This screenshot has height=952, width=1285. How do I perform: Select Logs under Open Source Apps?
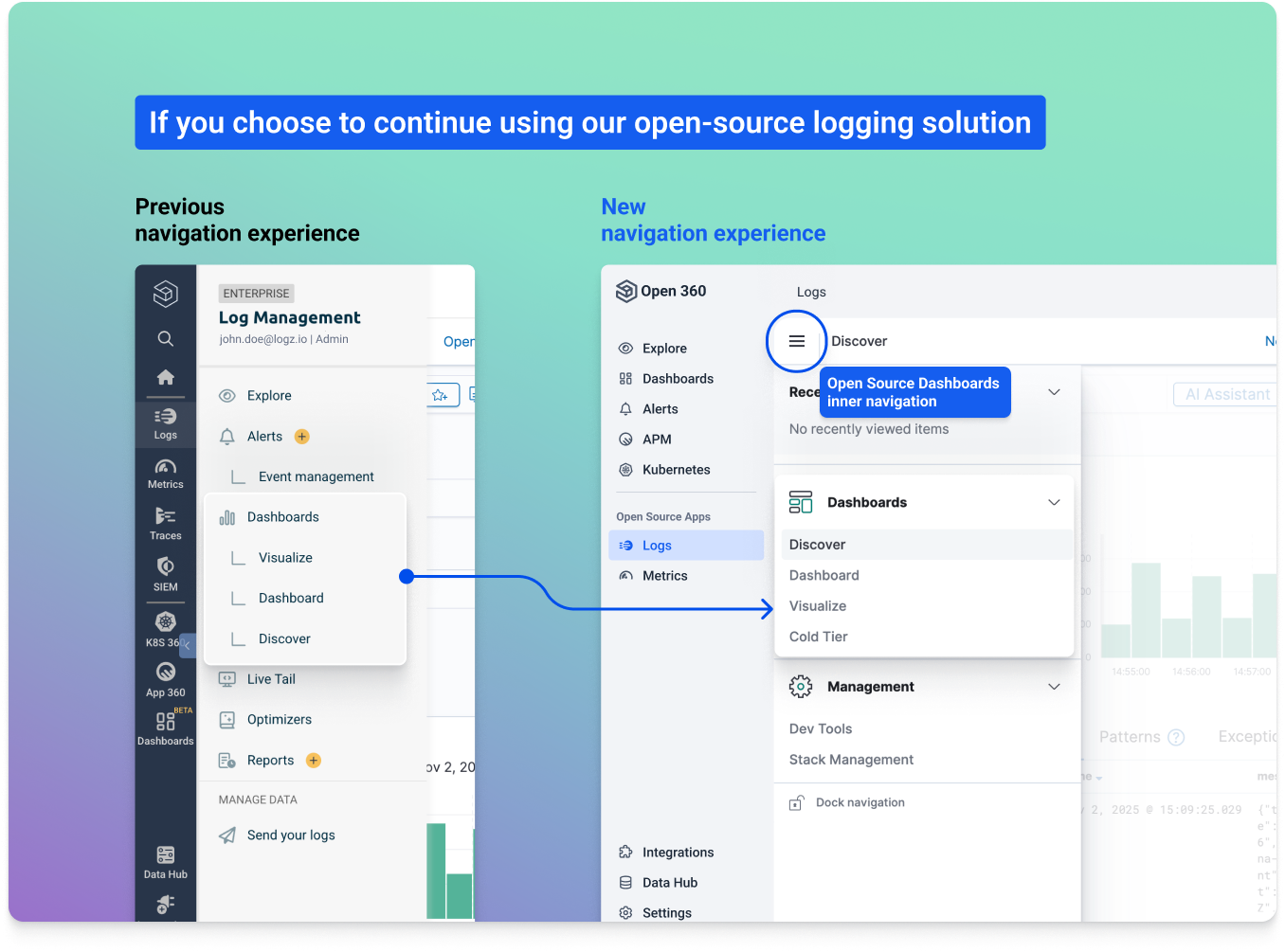[656, 546]
